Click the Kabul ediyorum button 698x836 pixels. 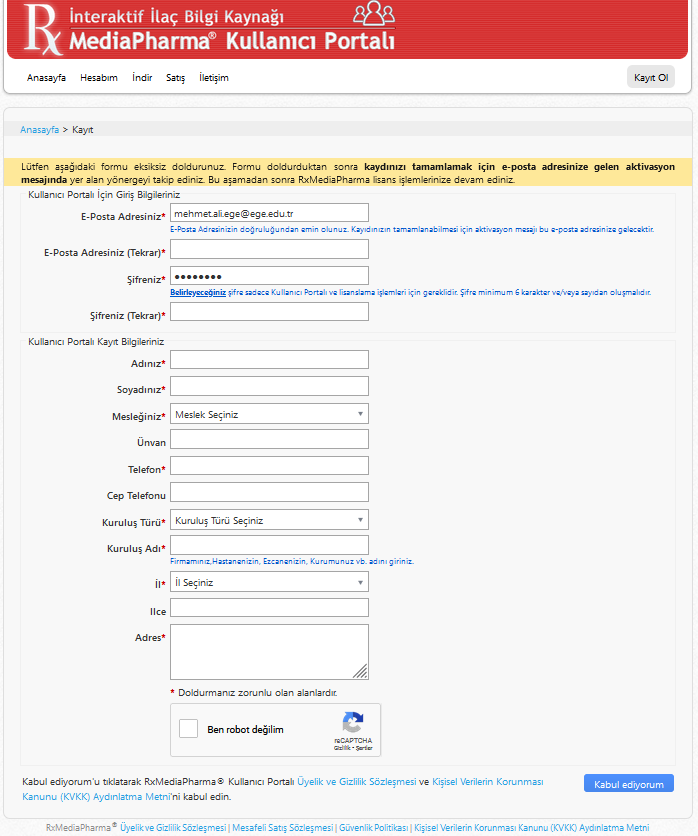tap(629, 784)
